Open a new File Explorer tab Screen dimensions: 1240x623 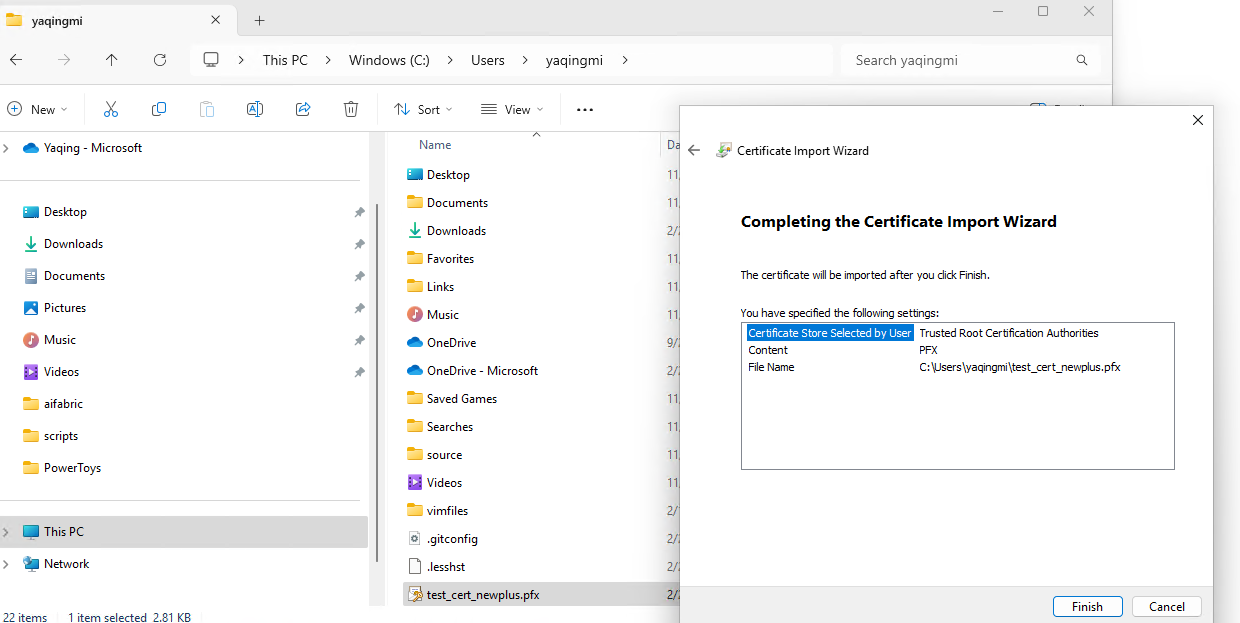coord(259,20)
